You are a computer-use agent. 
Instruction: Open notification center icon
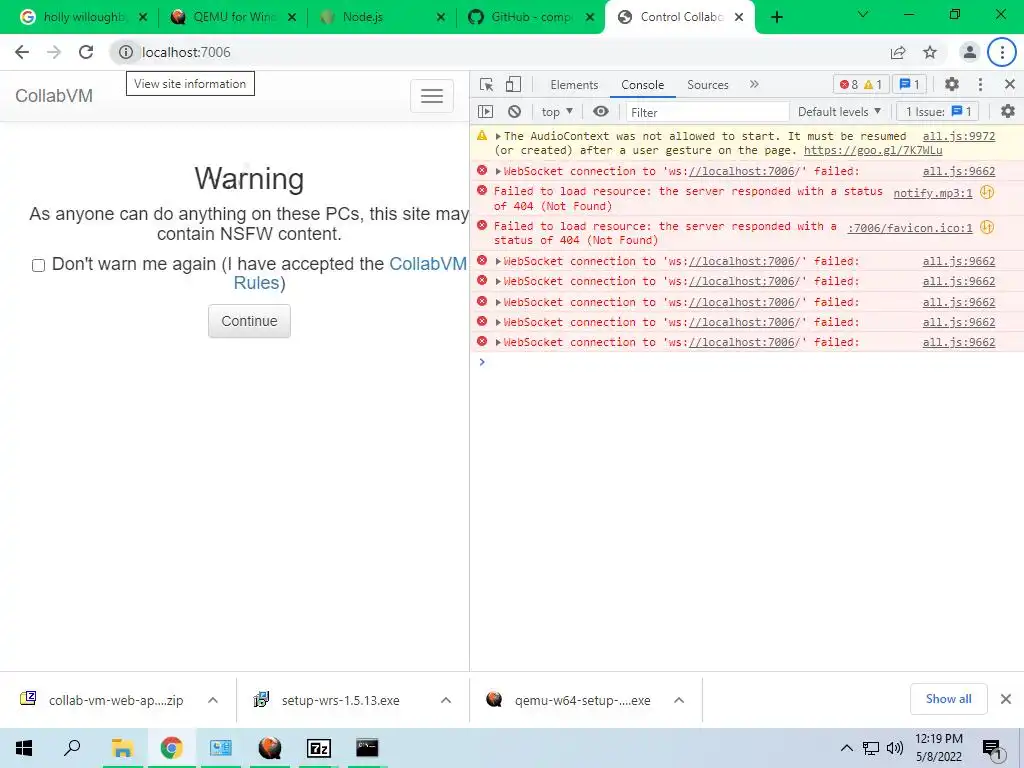pos(992,749)
